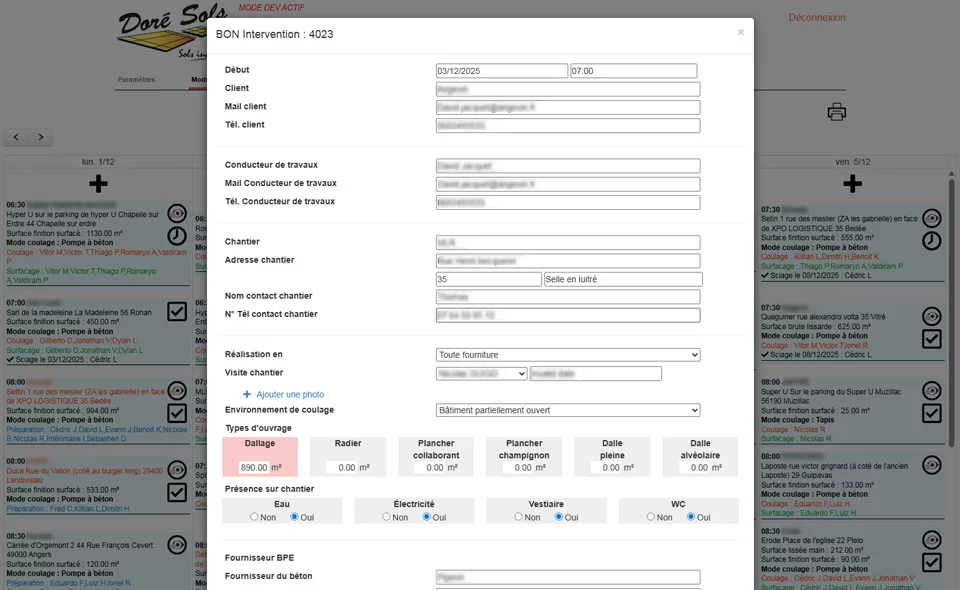Screen dimensions: 960x590
Task: Open the 'Réalisation en' dropdown
Action: click(568, 355)
